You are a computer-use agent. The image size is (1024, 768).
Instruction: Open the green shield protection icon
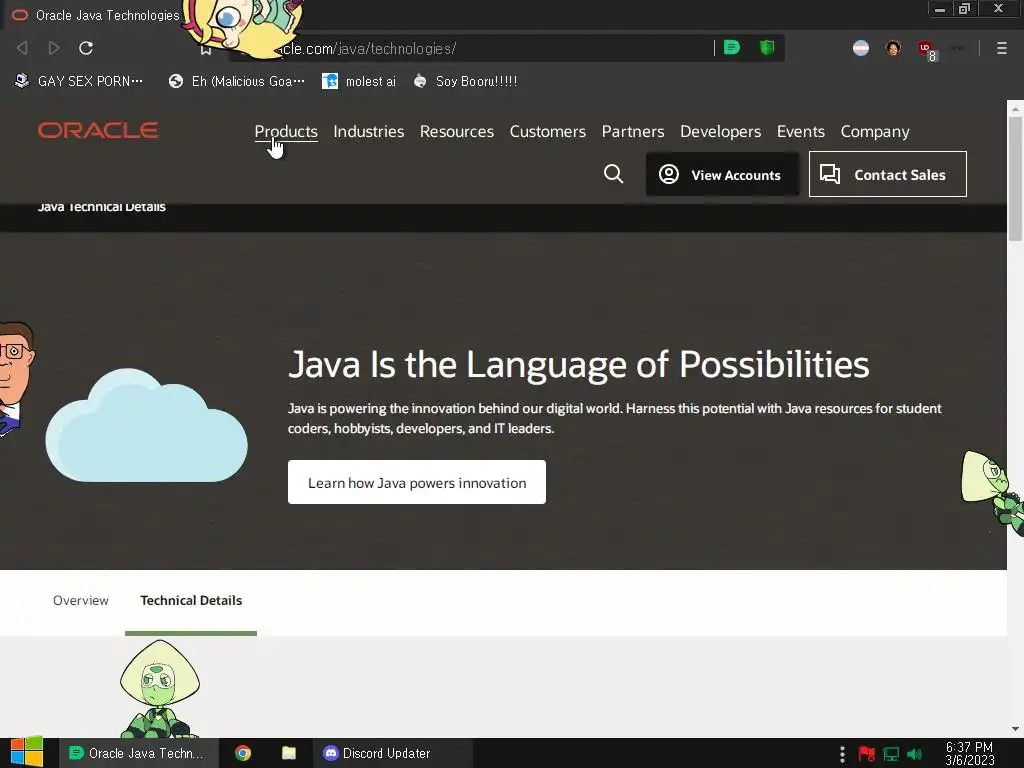pos(767,47)
